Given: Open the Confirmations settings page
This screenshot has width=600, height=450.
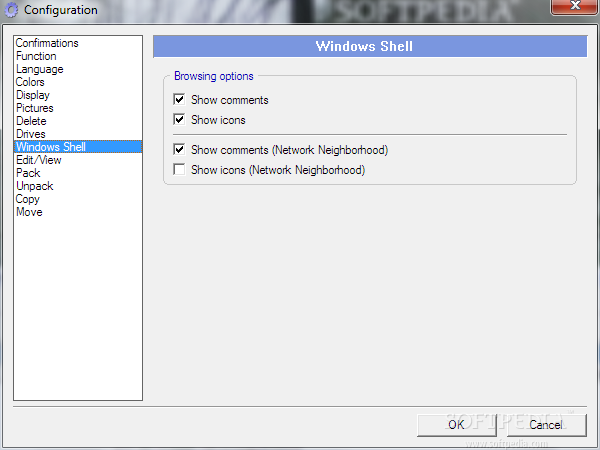Looking at the screenshot, I should (78, 43).
